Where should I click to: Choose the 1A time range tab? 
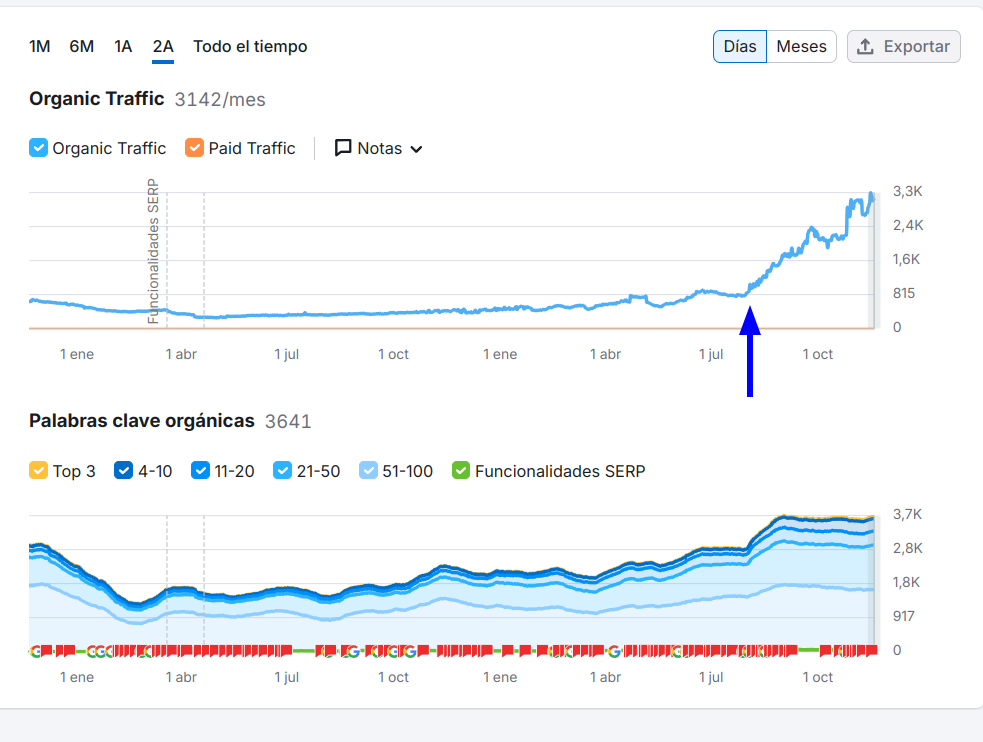[x=123, y=47]
